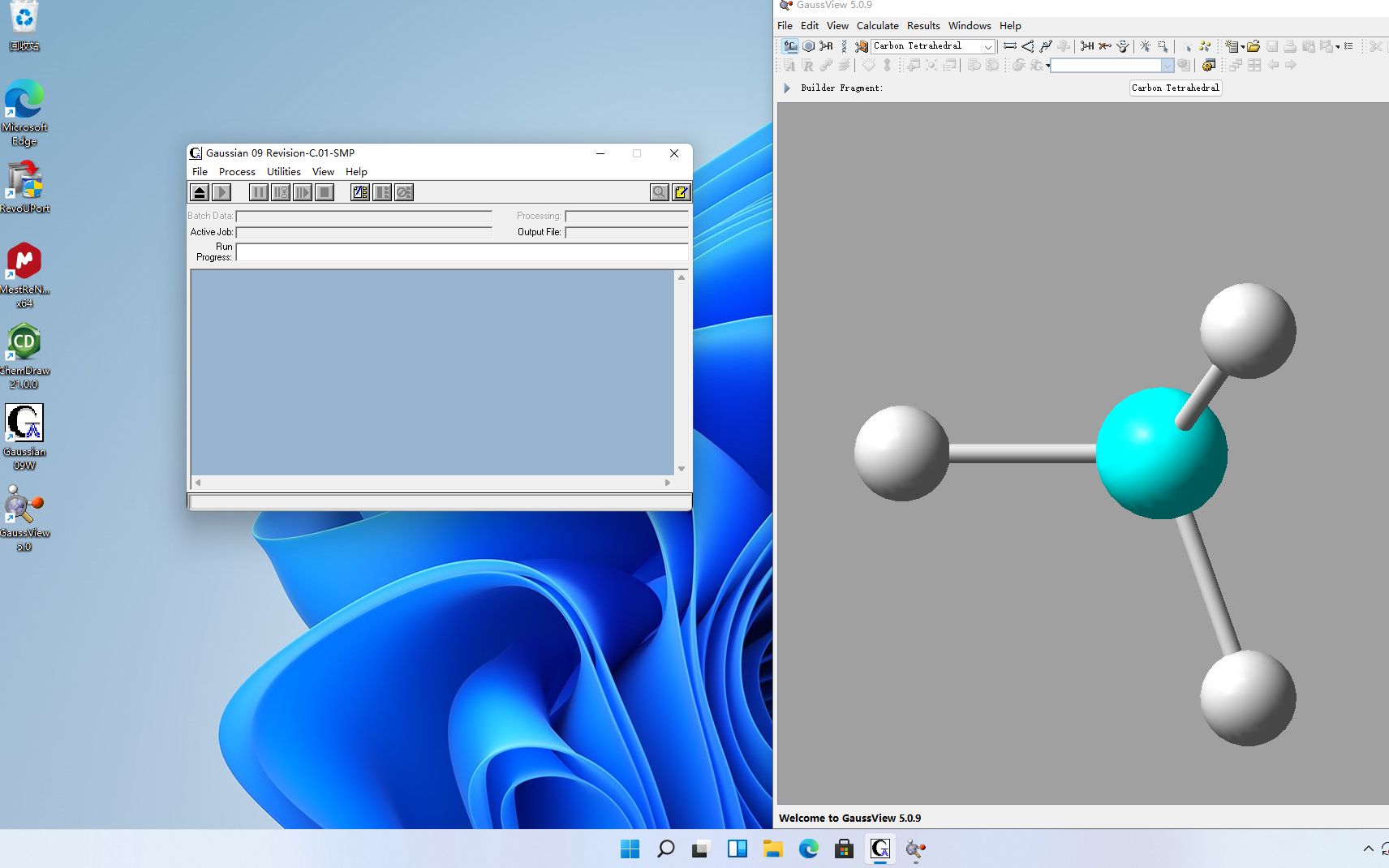Click the end batch run icon in Gaussian 09
Screen dimensions: 1389x868
382,192
